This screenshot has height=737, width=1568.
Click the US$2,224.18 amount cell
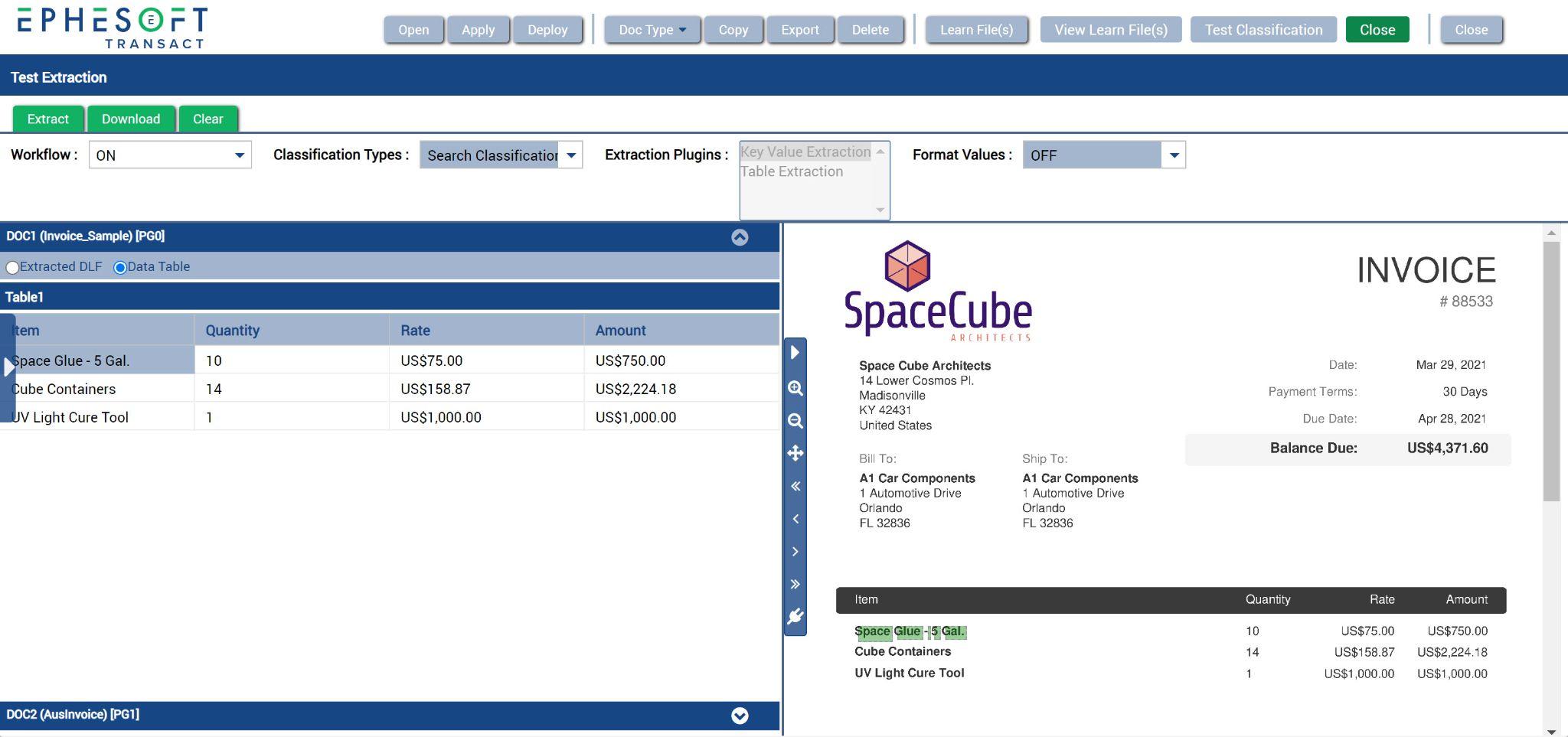[681, 389]
